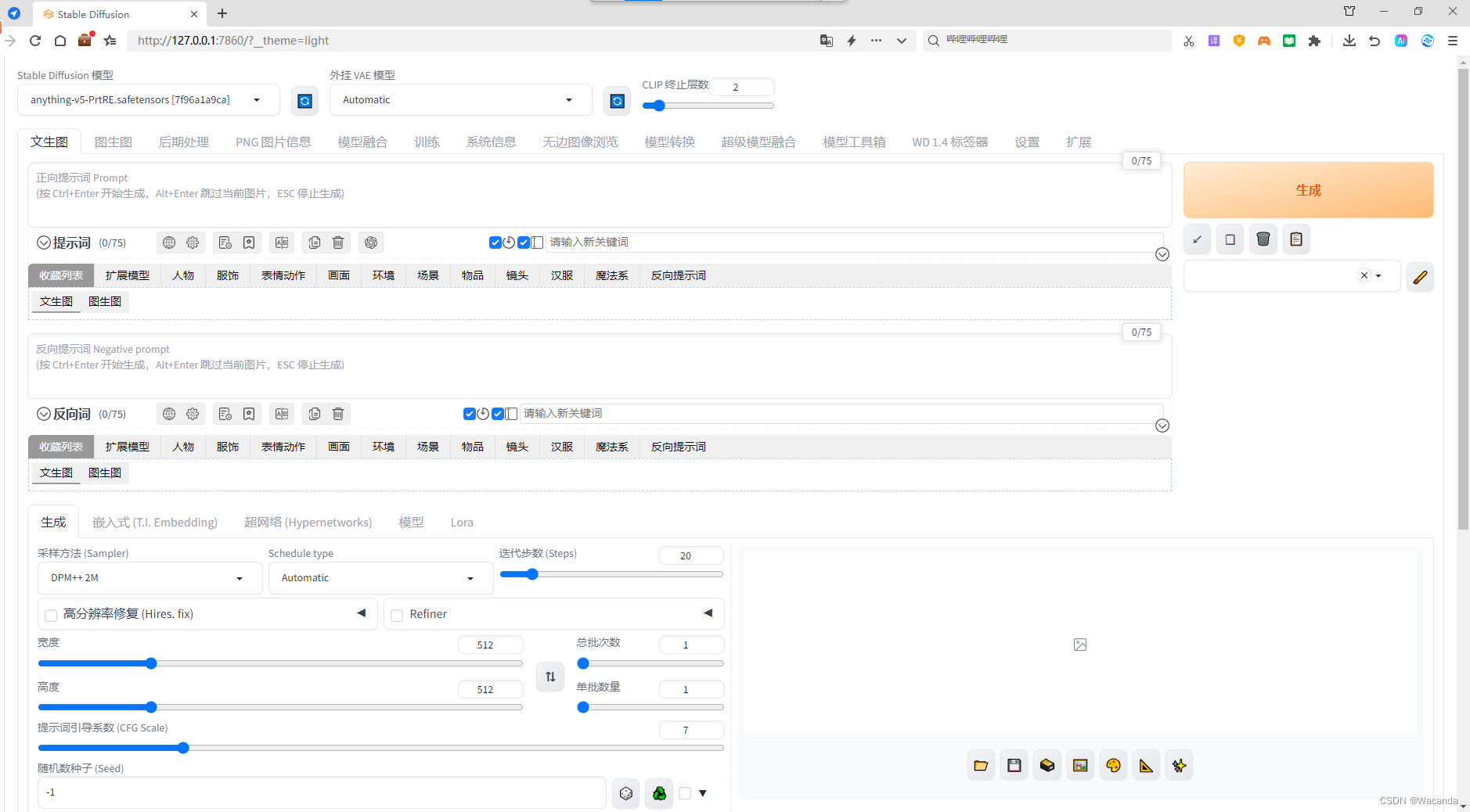Toggle second blue checkbox in 提示词 row
Screen dimensions: 1470x812
pyautogui.click(x=524, y=243)
